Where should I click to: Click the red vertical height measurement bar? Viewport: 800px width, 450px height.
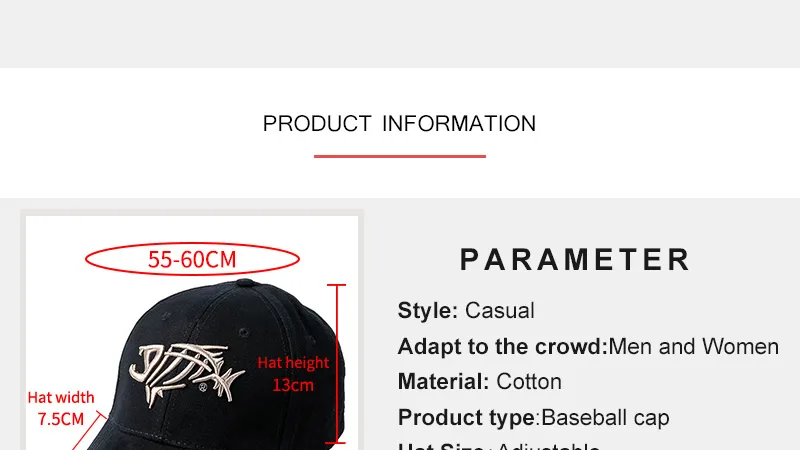pos(337,363)
